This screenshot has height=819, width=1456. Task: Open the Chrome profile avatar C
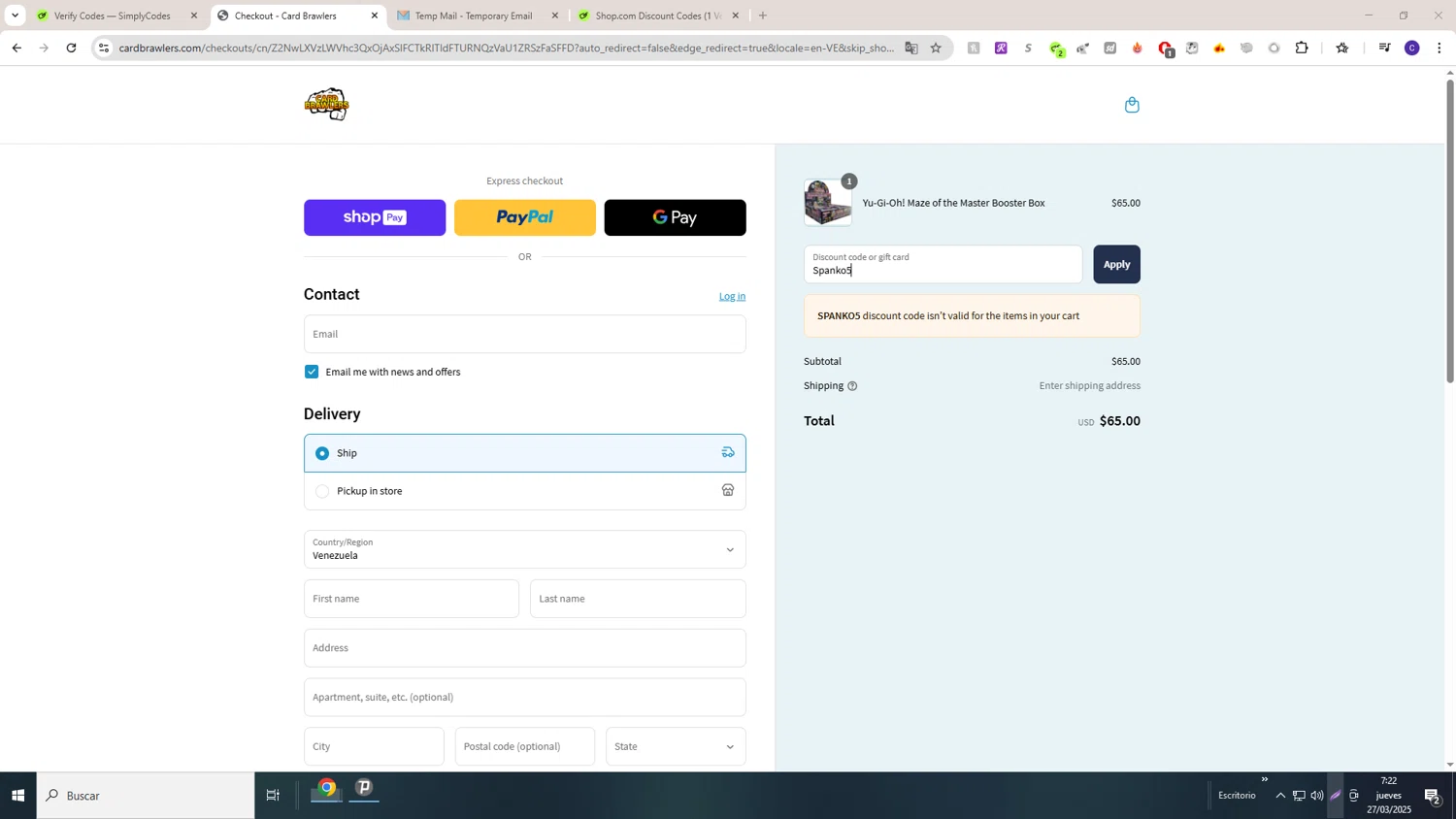[x=1412, y=48]
